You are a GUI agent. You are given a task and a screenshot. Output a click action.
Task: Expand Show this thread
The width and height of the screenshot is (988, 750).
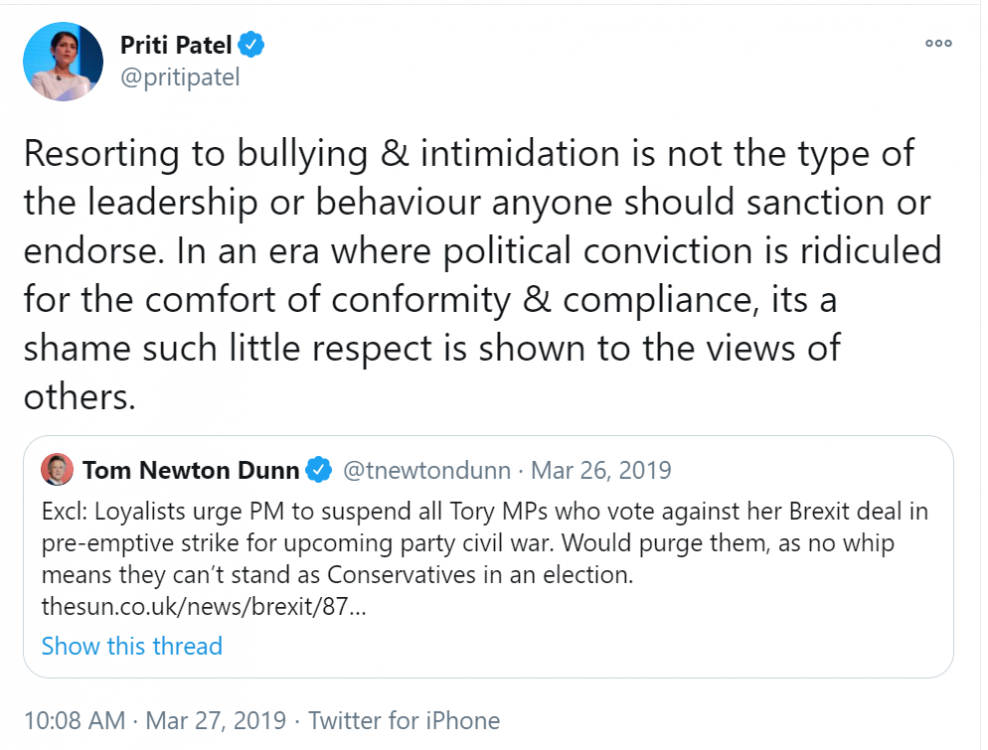coord(132,646)
